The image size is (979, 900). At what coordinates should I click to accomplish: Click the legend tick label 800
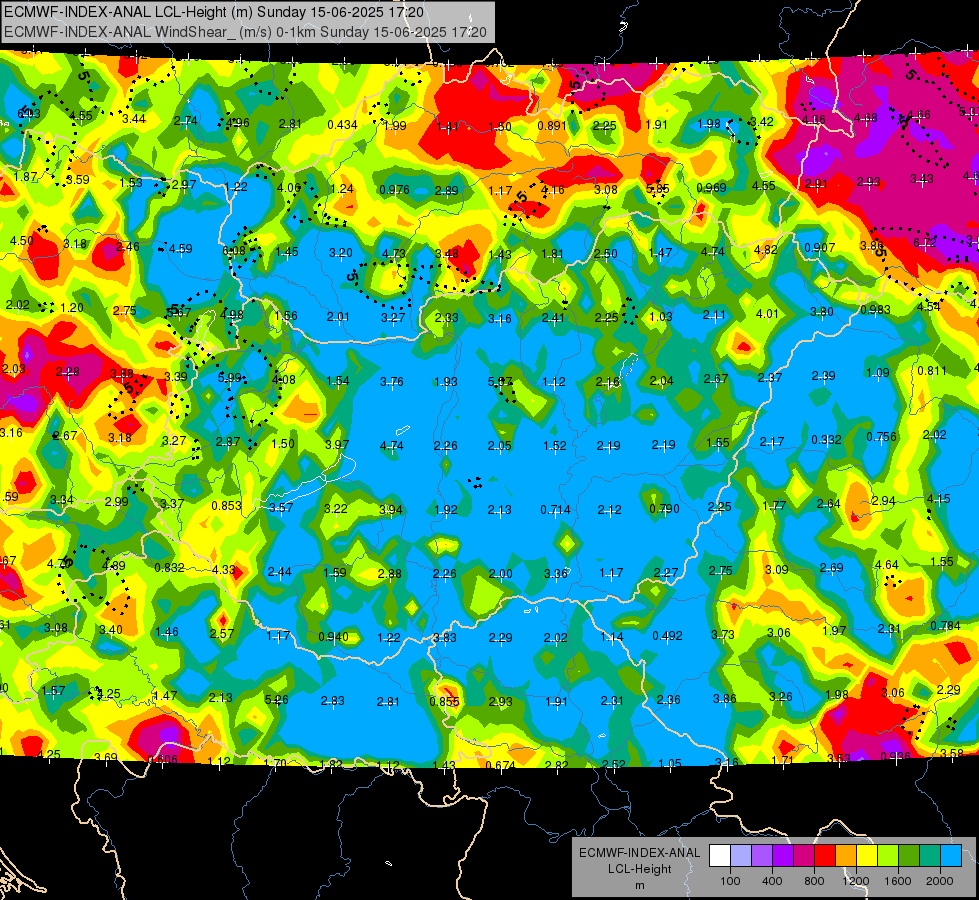pyautogui.click(x=814, y=881)
